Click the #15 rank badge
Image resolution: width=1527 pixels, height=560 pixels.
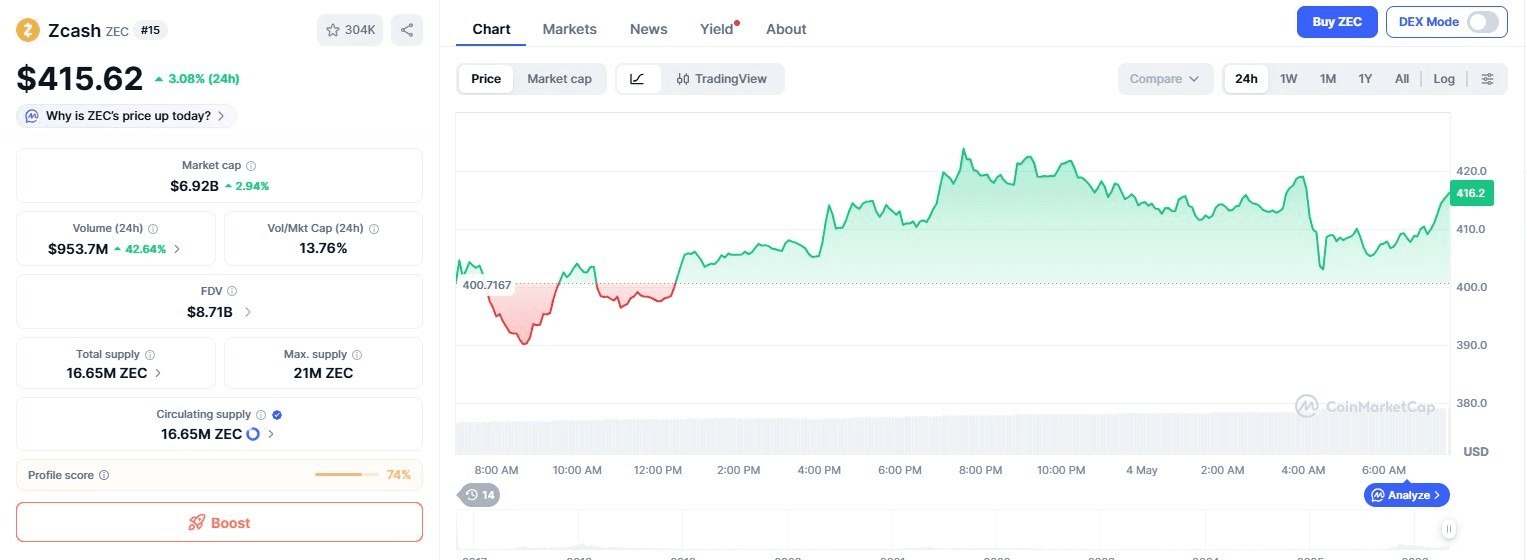(151, 30)
